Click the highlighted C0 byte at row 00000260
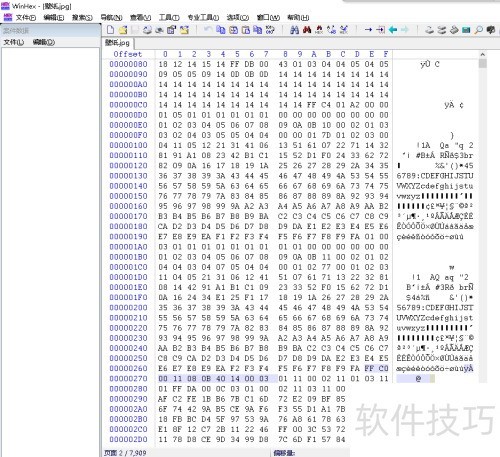The height and width of the screenshot is (457, 500). [384, 369]
